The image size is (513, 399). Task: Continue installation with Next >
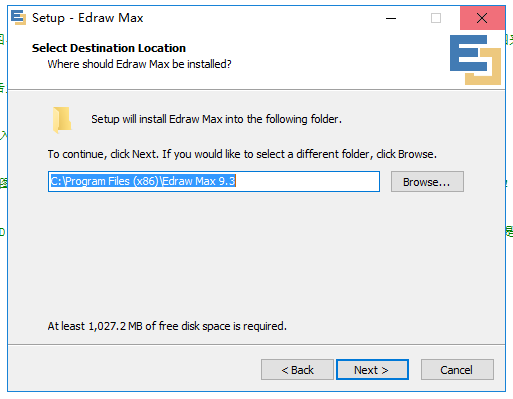click(372, 370)
